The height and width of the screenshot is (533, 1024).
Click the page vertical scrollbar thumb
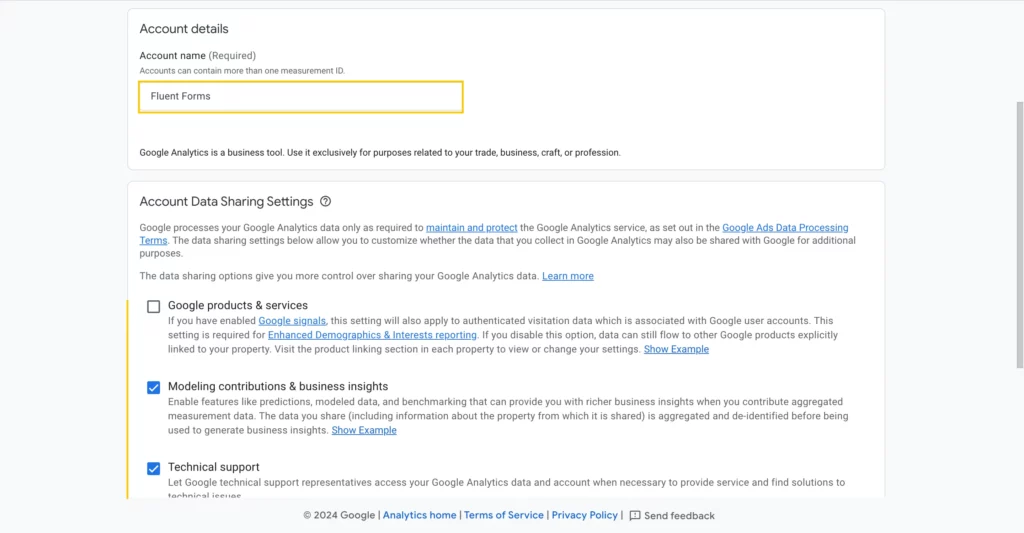[1019, 235]
